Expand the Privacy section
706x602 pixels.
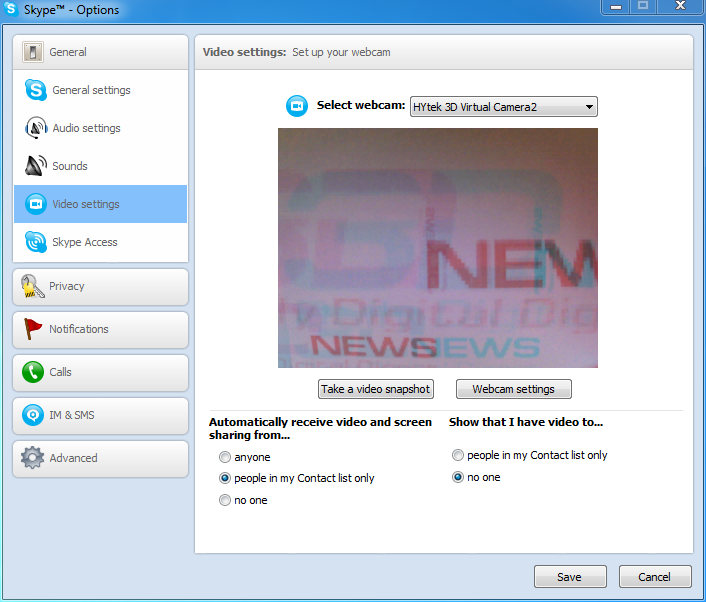pyautogui.click(x=100, y=287)
